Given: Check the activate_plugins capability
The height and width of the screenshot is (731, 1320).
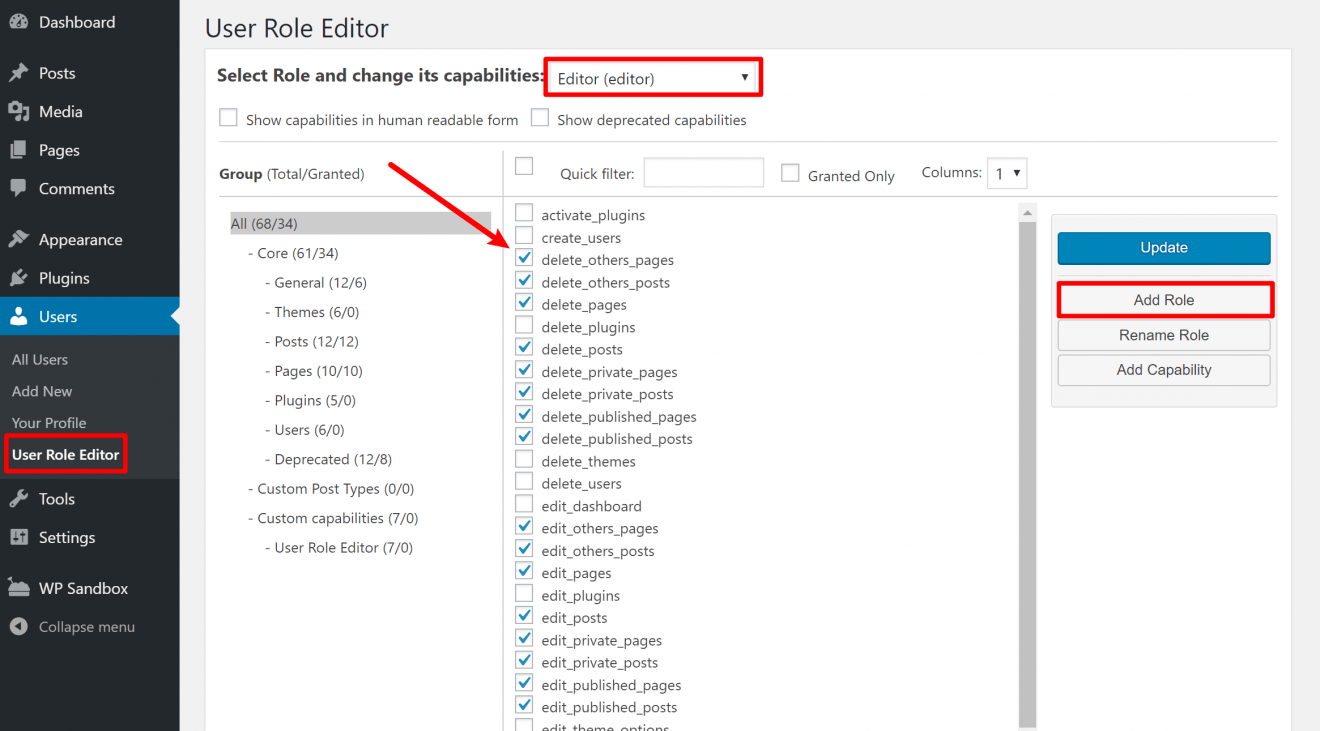Looking at the screenshot, I should pos(524,212).
